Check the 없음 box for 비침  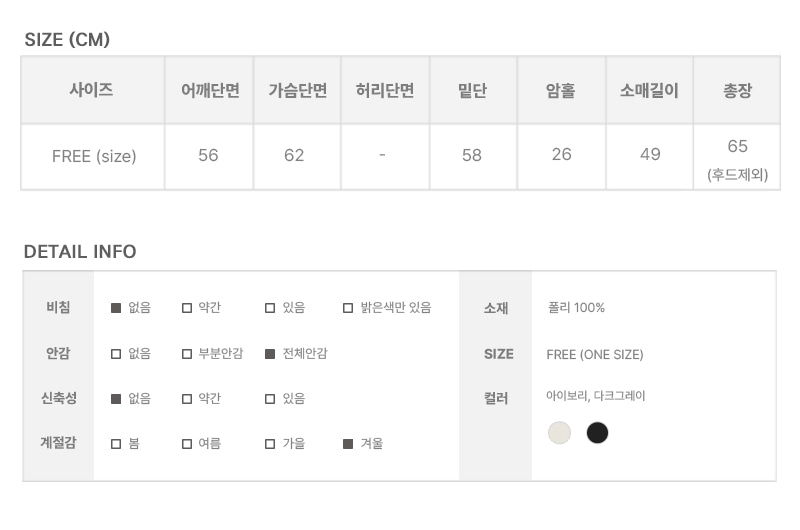coord(116,308)
